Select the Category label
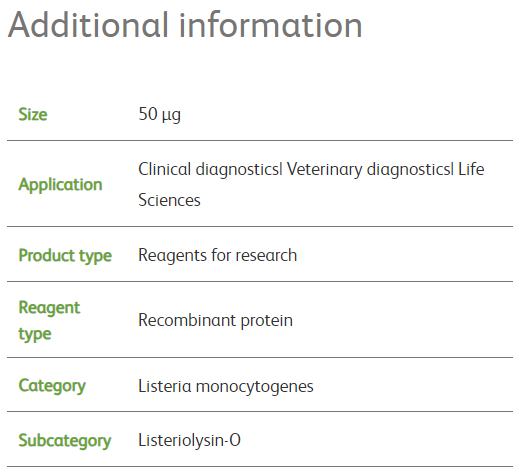Image resolution: width=528 pixels, height=473 pixels. [x=52, y=386]
